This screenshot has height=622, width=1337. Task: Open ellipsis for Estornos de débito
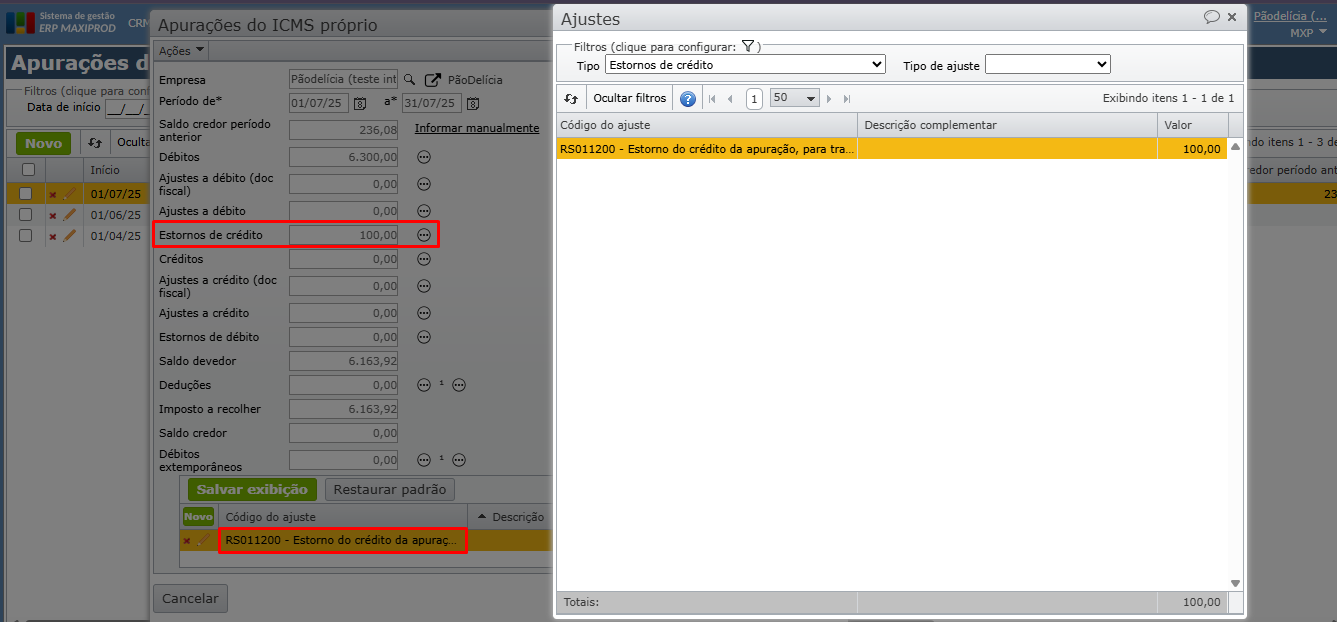tap(424, 337)
